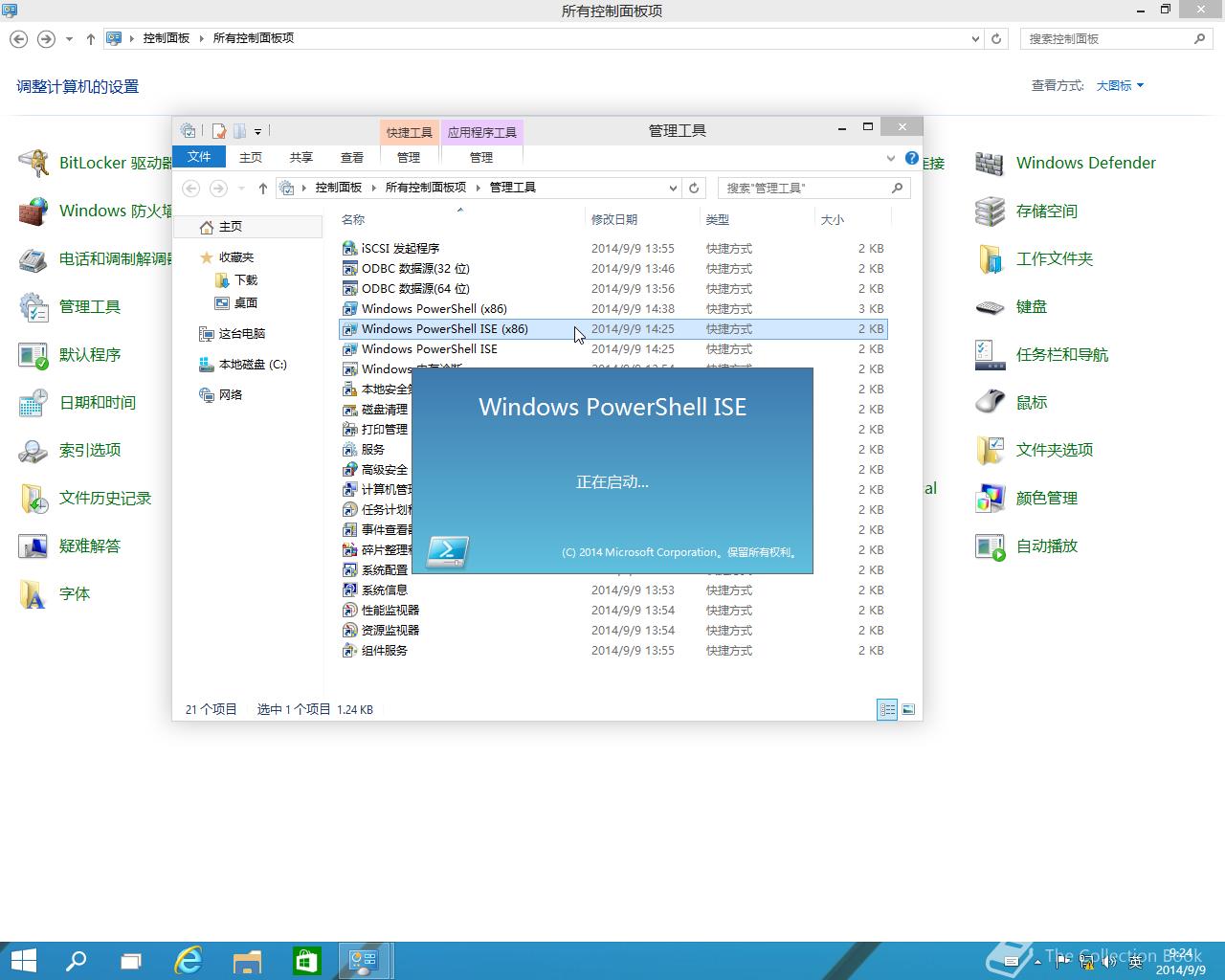Expand the ribbon in 管理工具 window
This screenshot has width=1225, height=980.
[x=891, y=158]
